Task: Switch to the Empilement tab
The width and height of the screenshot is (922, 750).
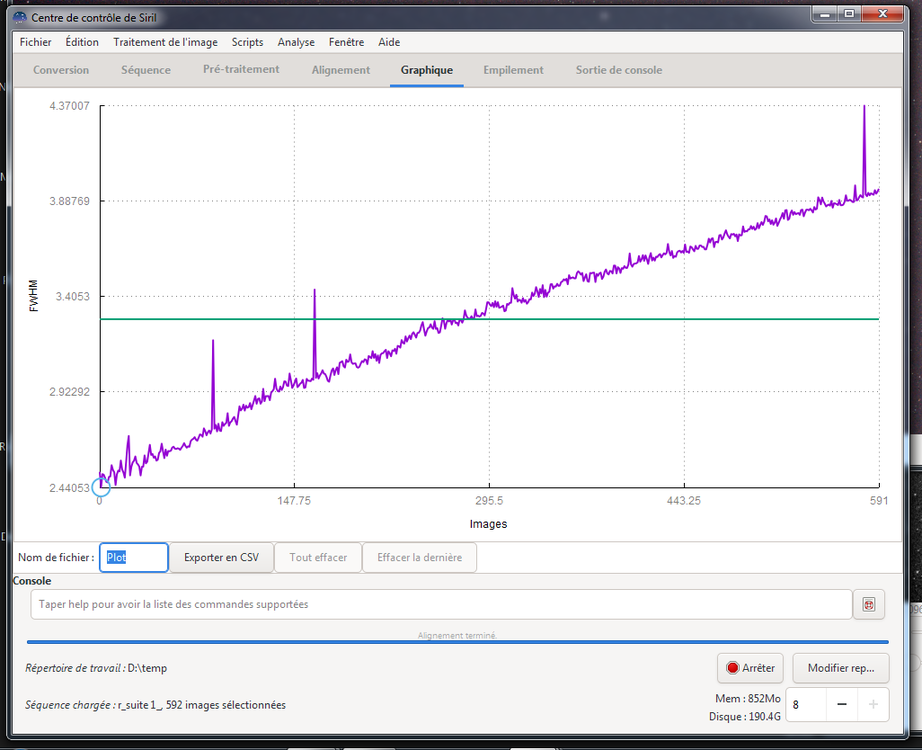Action: [x=513, y=70]
